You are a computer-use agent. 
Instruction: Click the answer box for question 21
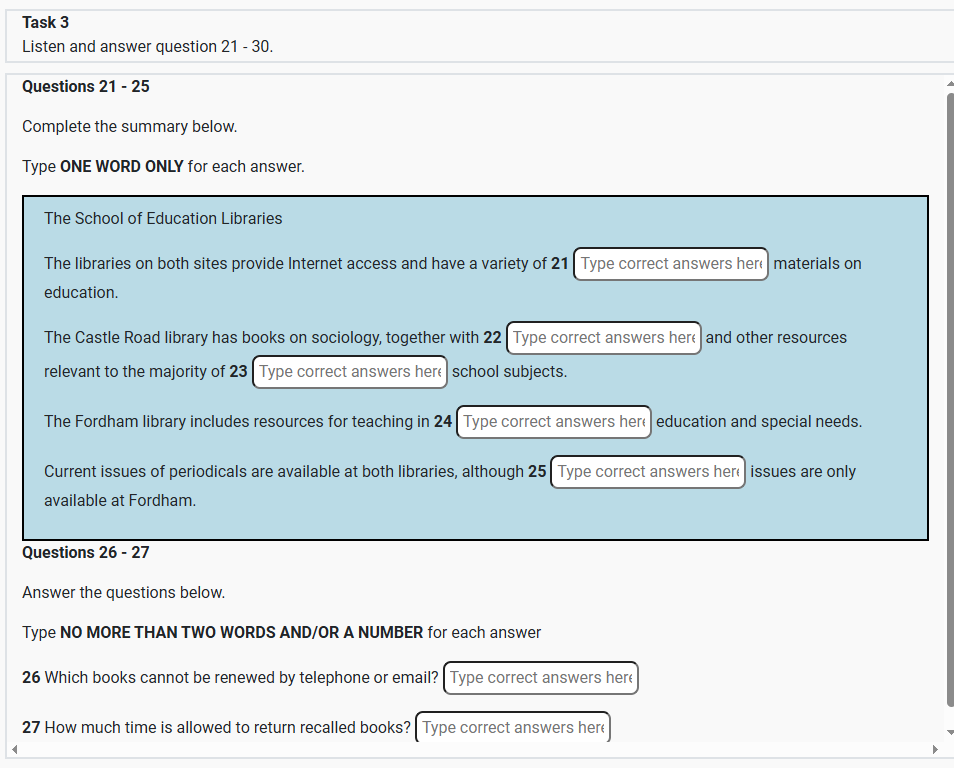(670, 264)
